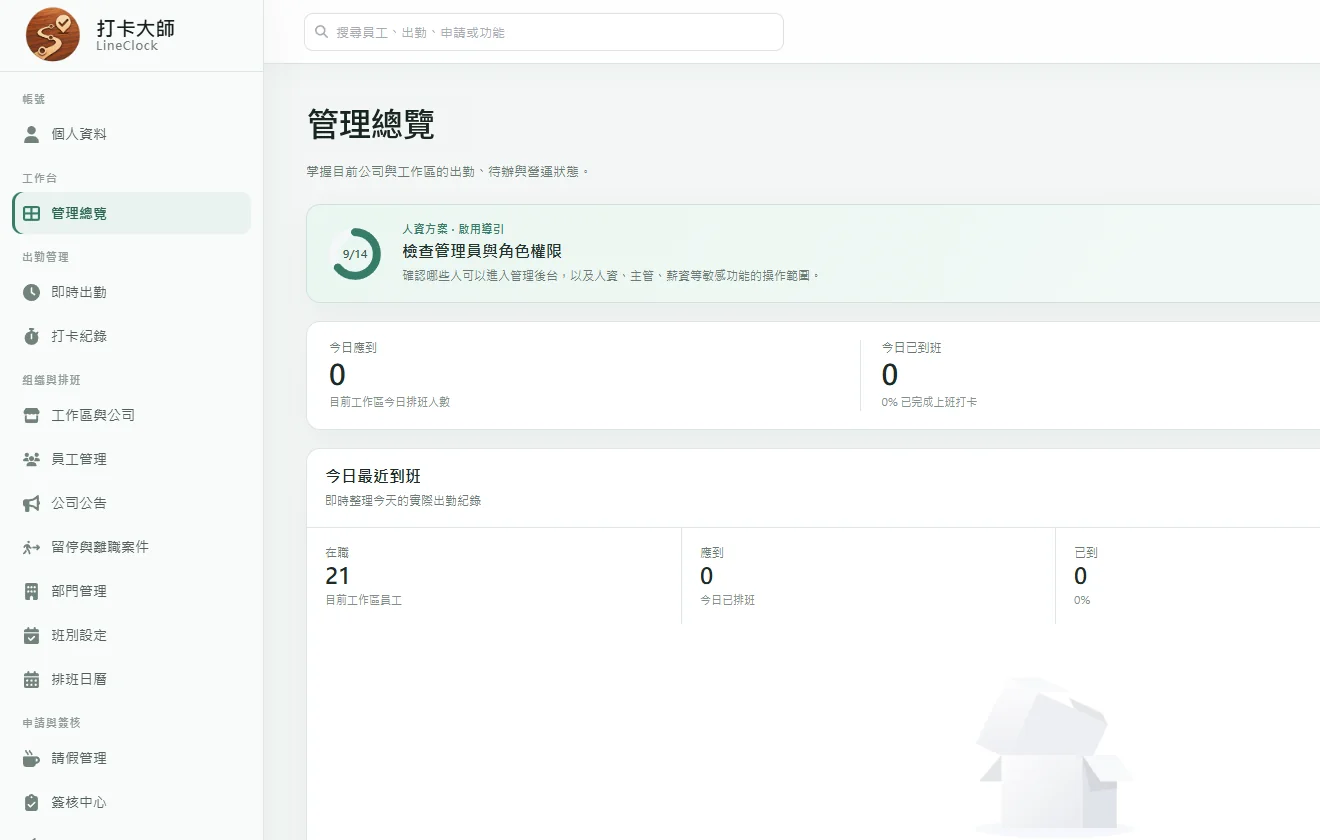Click the calendar-check icon for 班別設定

coord(31,635)
